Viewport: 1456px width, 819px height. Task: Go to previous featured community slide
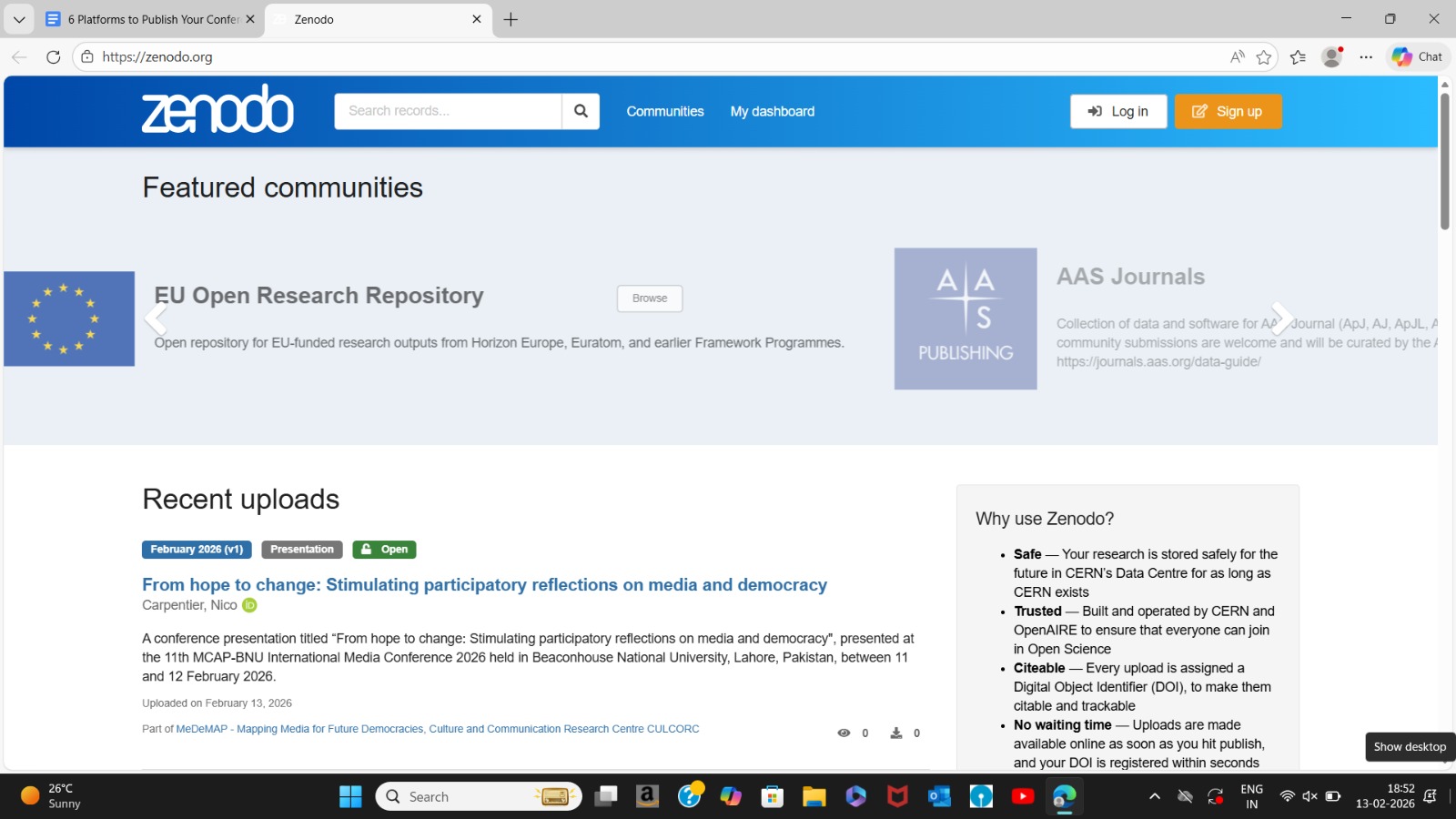pos(156,318)
